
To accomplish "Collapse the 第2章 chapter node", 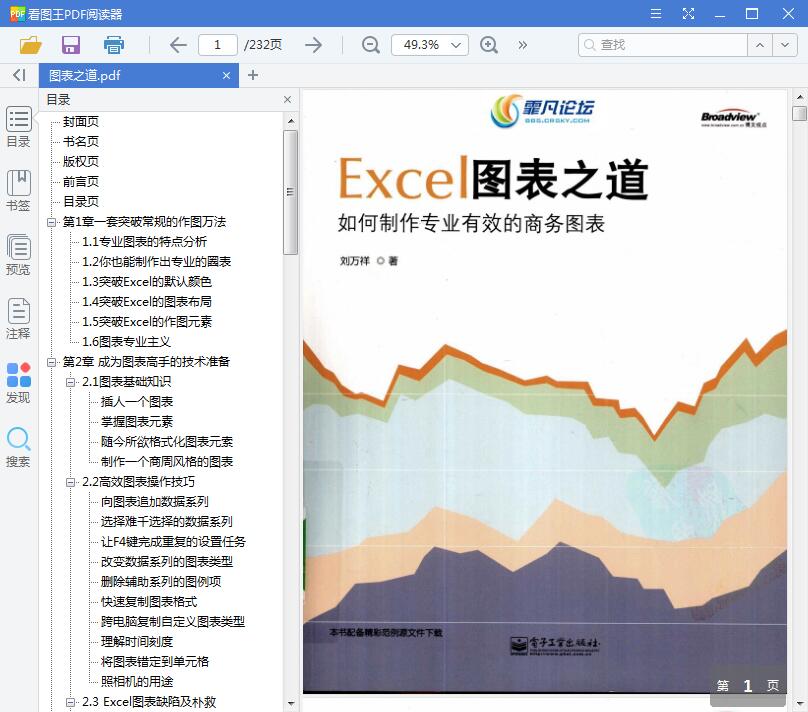I will [x=51, y=362].
